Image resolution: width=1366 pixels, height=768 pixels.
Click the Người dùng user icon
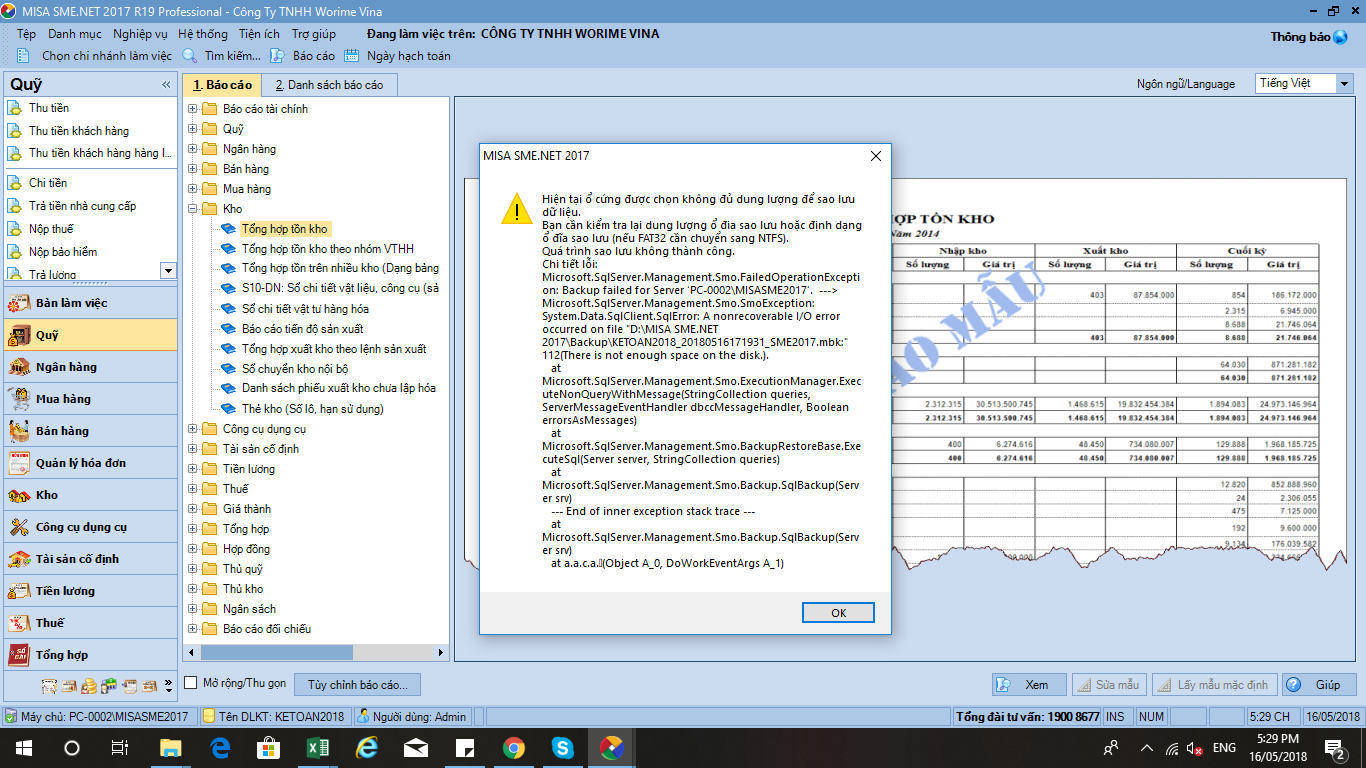coord(363,717)
